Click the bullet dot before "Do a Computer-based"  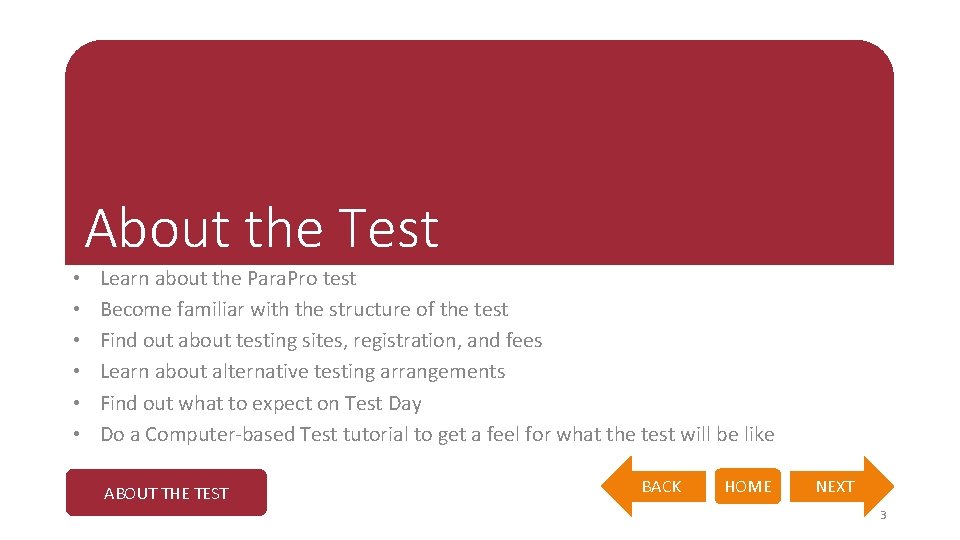[x=75, y=435]
